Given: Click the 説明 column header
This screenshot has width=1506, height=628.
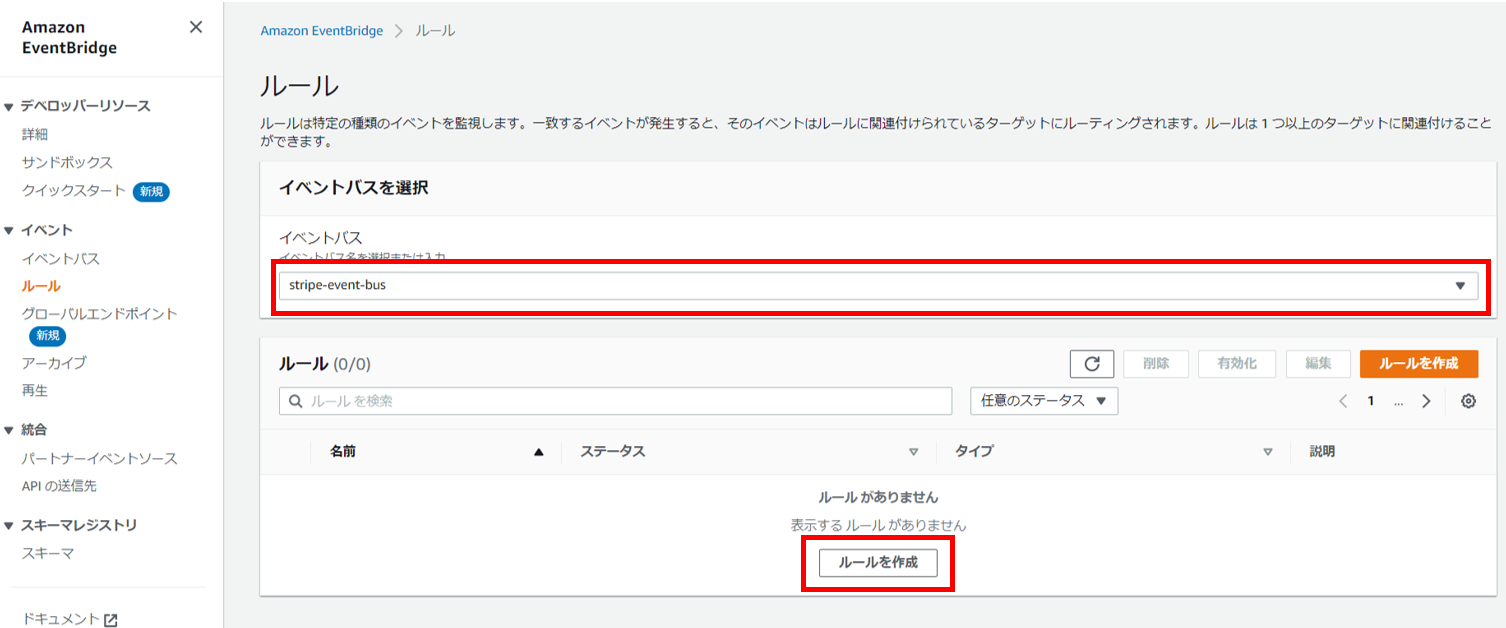Looking at the screenshot, I should tap(1322, 452).
